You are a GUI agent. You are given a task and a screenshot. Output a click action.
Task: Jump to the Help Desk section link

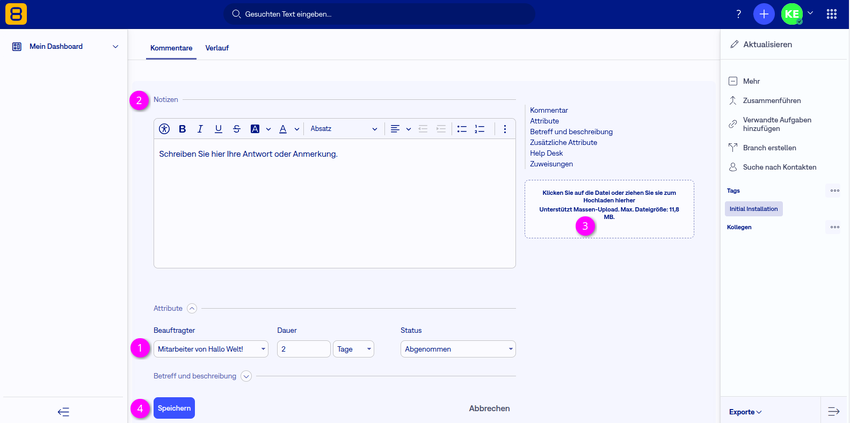(x=546, y=153)
